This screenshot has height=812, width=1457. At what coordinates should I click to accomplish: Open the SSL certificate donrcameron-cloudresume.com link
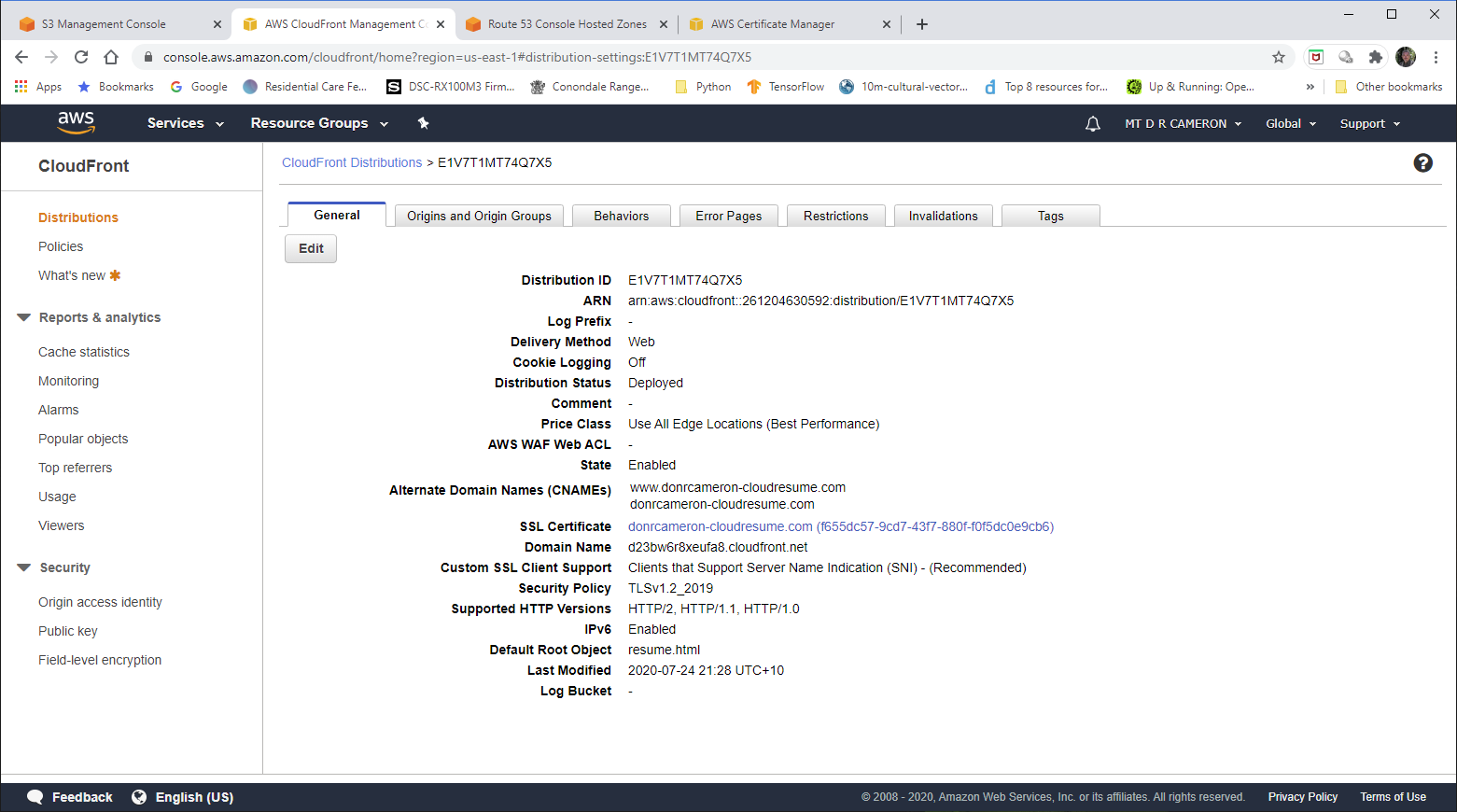pyautogui.click(x=841, y=526)
